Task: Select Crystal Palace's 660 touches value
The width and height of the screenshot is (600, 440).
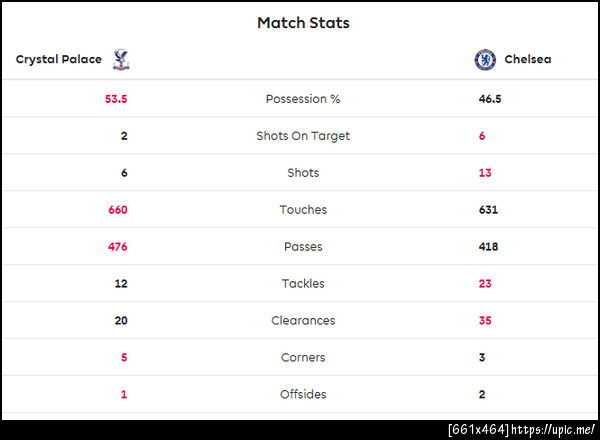Action: tap(118, 210)
